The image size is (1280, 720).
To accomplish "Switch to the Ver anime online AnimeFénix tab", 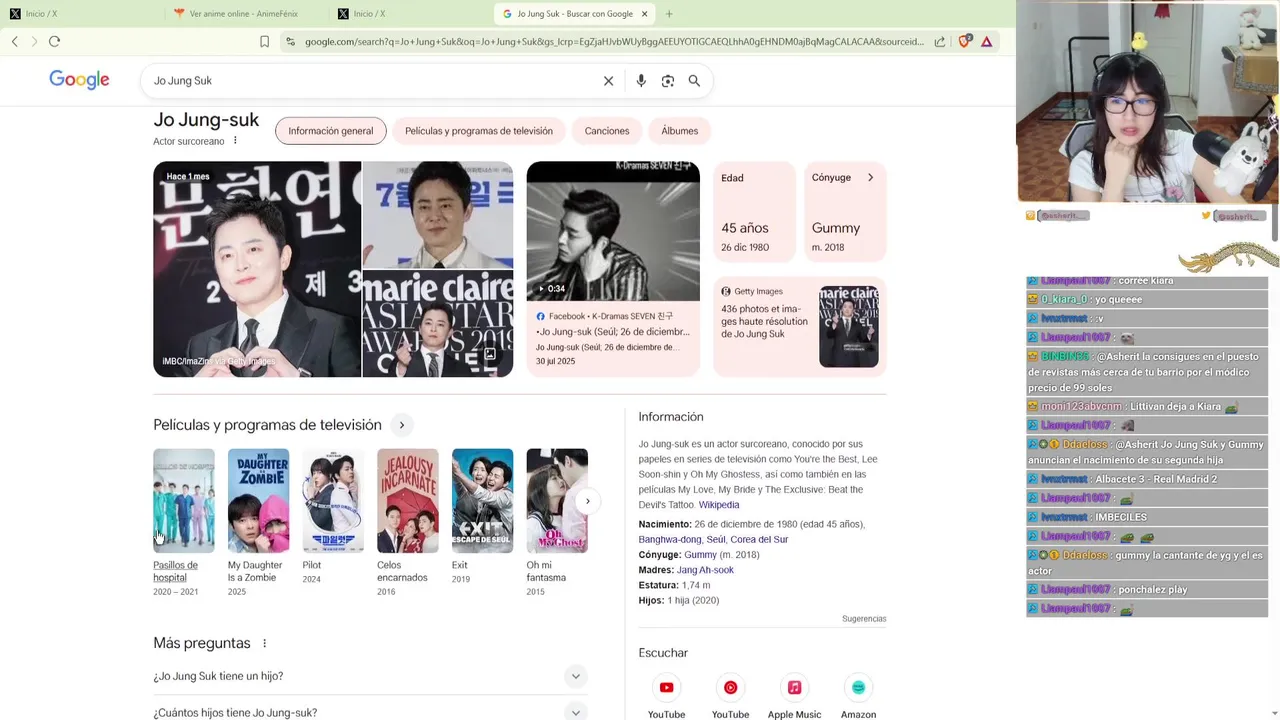I will (245, 14).
